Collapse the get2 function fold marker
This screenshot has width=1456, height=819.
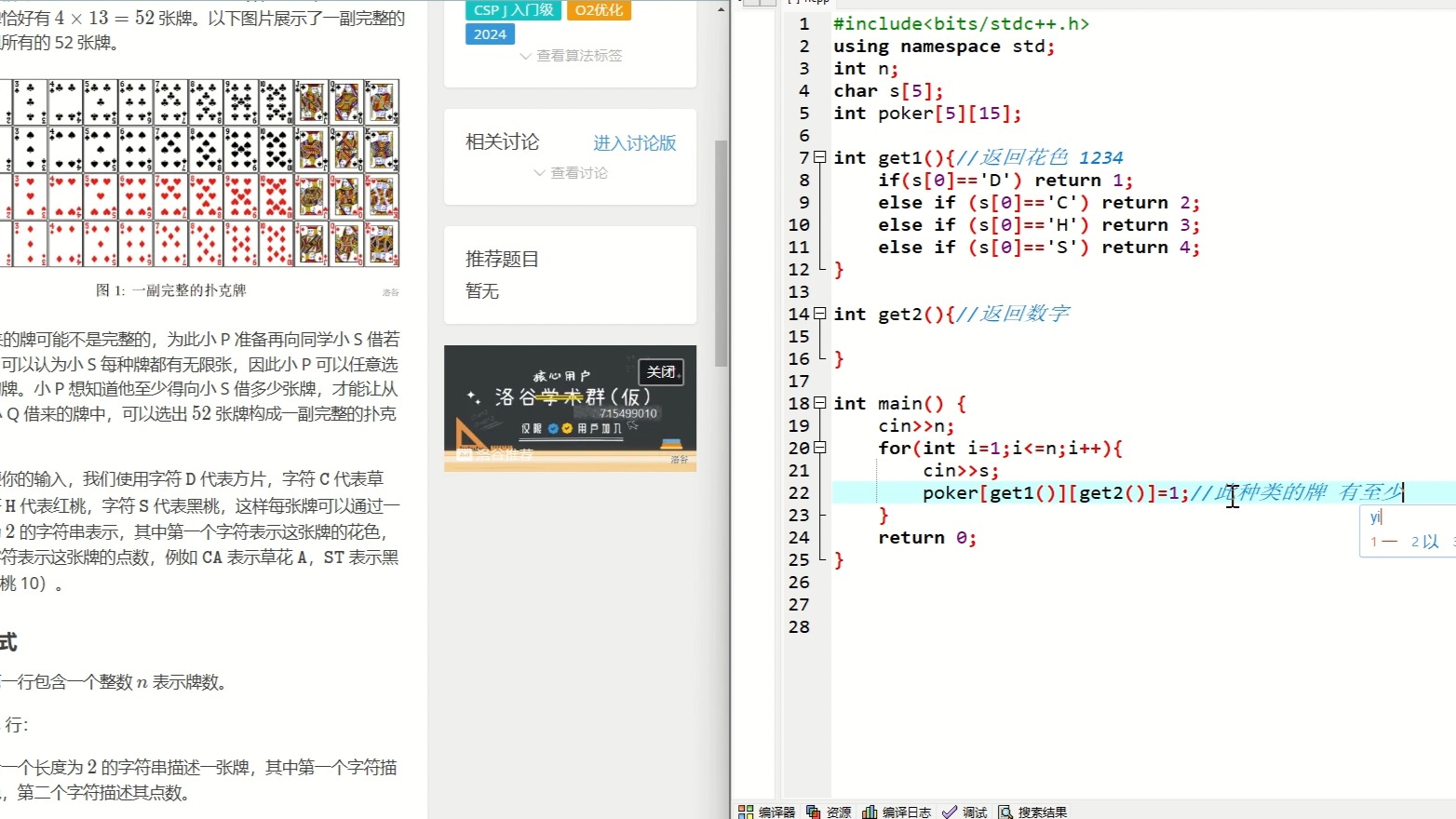pos(820,314)
